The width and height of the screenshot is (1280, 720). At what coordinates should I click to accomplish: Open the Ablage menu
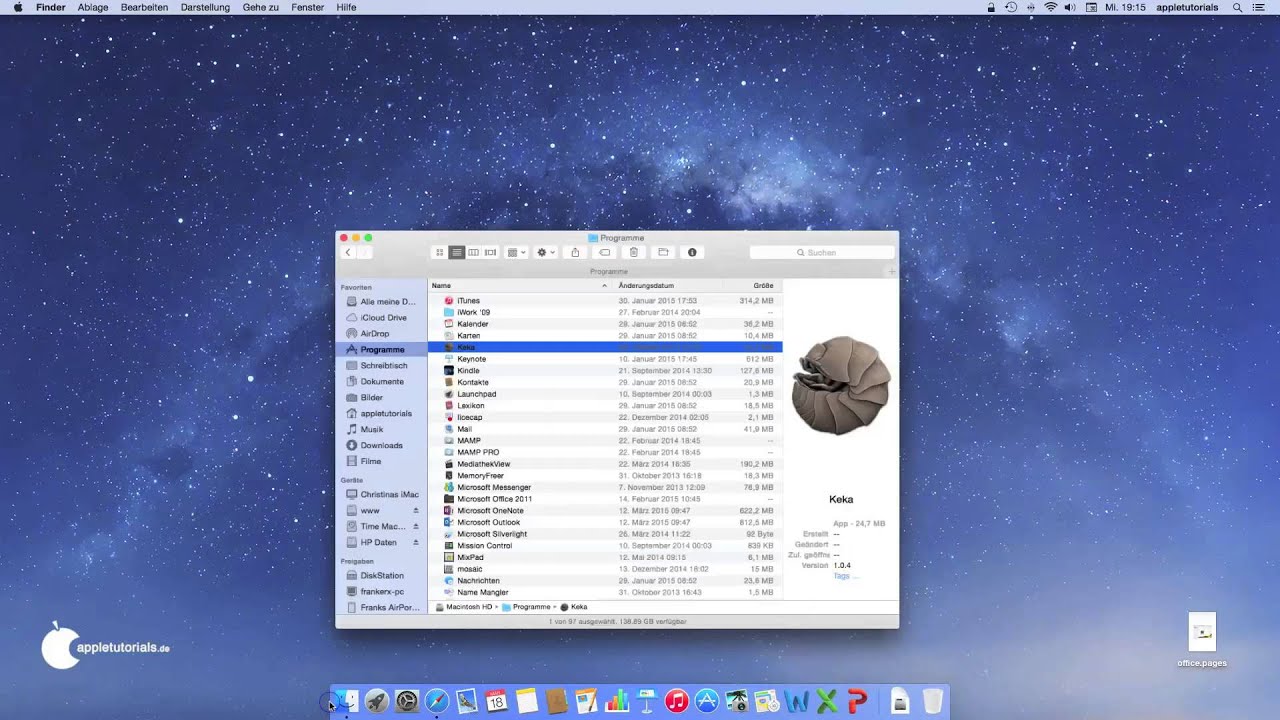click(x=93, y=7)
